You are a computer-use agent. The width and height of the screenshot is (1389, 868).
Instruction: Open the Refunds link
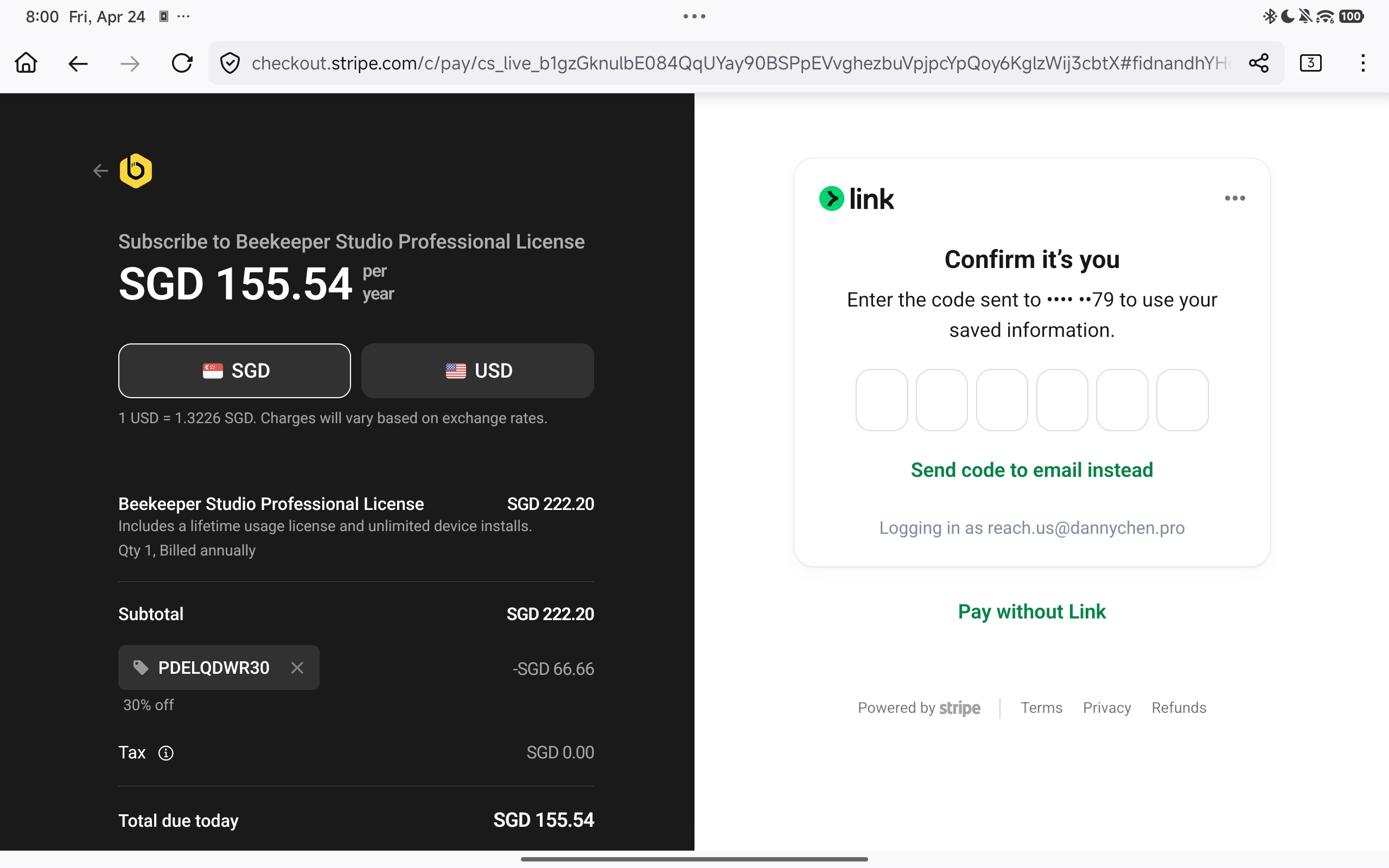click(x=1178, y=708)
